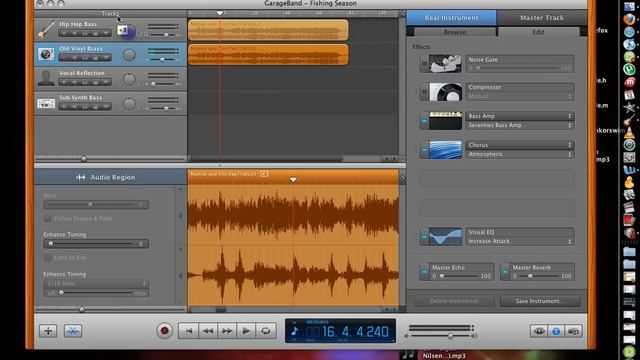640x360 pixels.
Task: Toggle the Visual EQ effect off
Action: click(x=424, y=237)
